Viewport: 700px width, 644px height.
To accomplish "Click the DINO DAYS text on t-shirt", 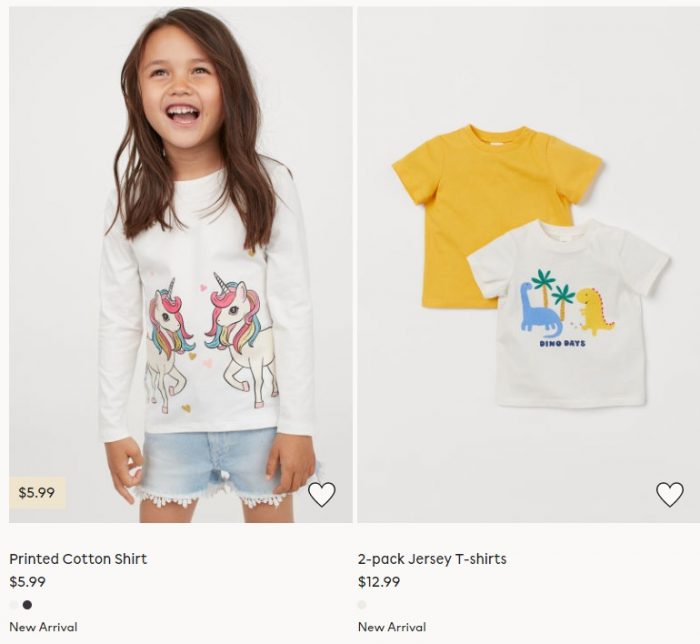I will (562, 344).
